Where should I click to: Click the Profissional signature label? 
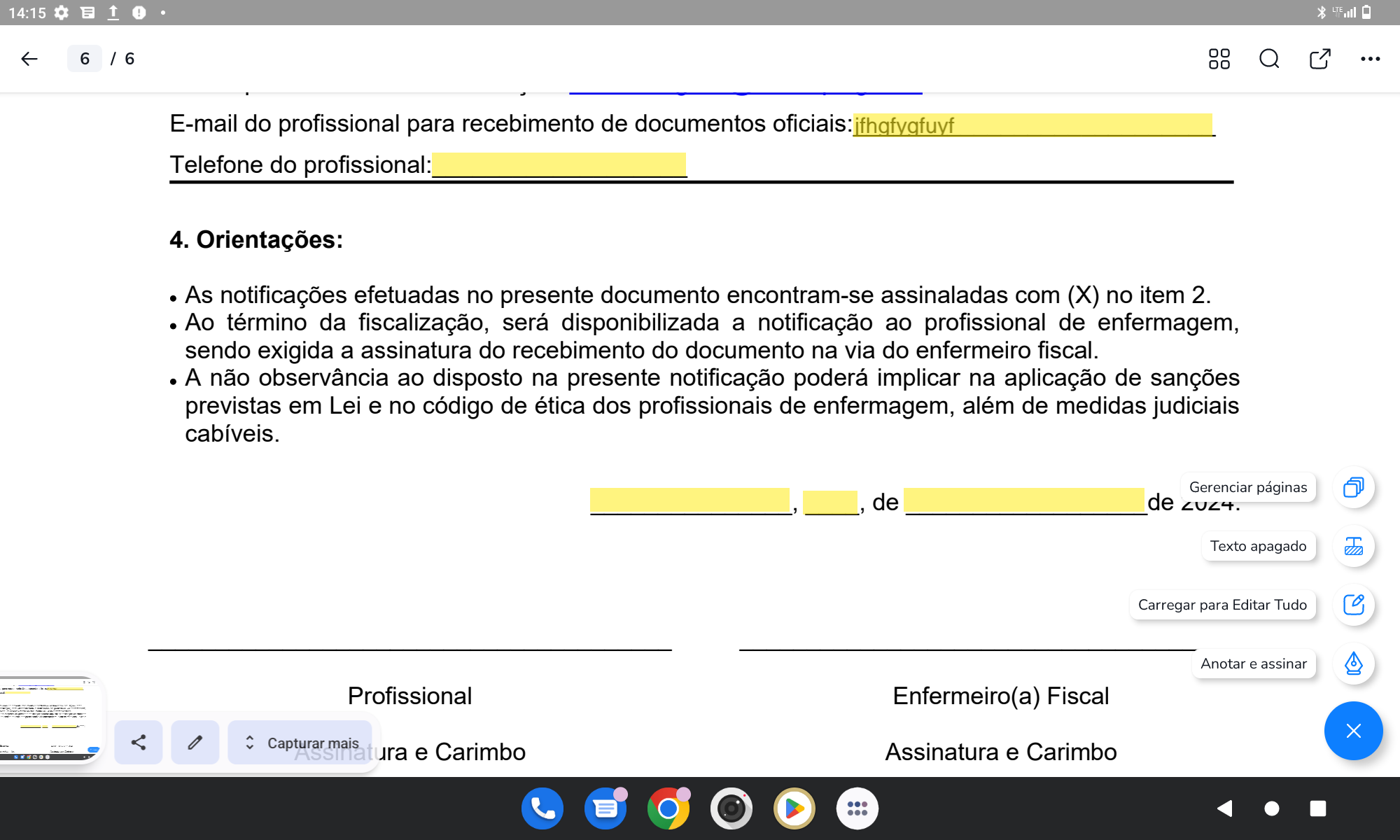410,696
